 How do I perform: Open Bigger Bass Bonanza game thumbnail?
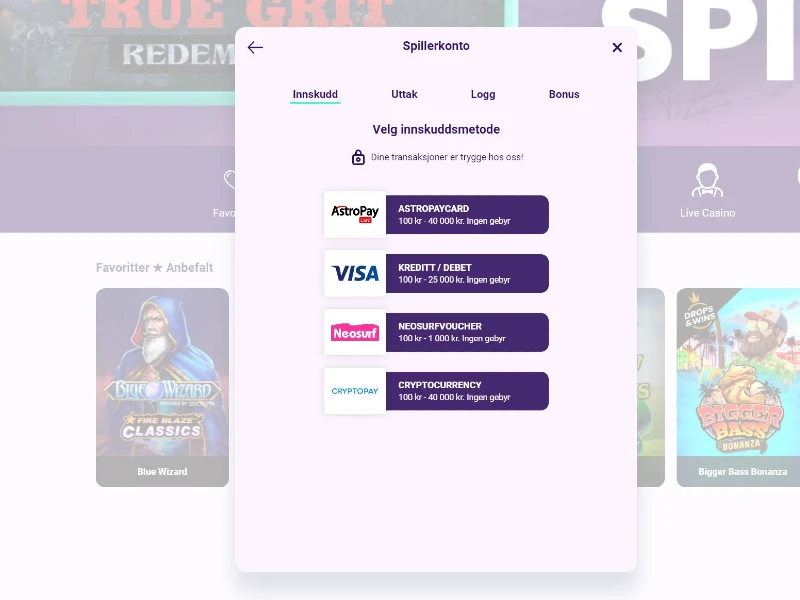[738, 387]
